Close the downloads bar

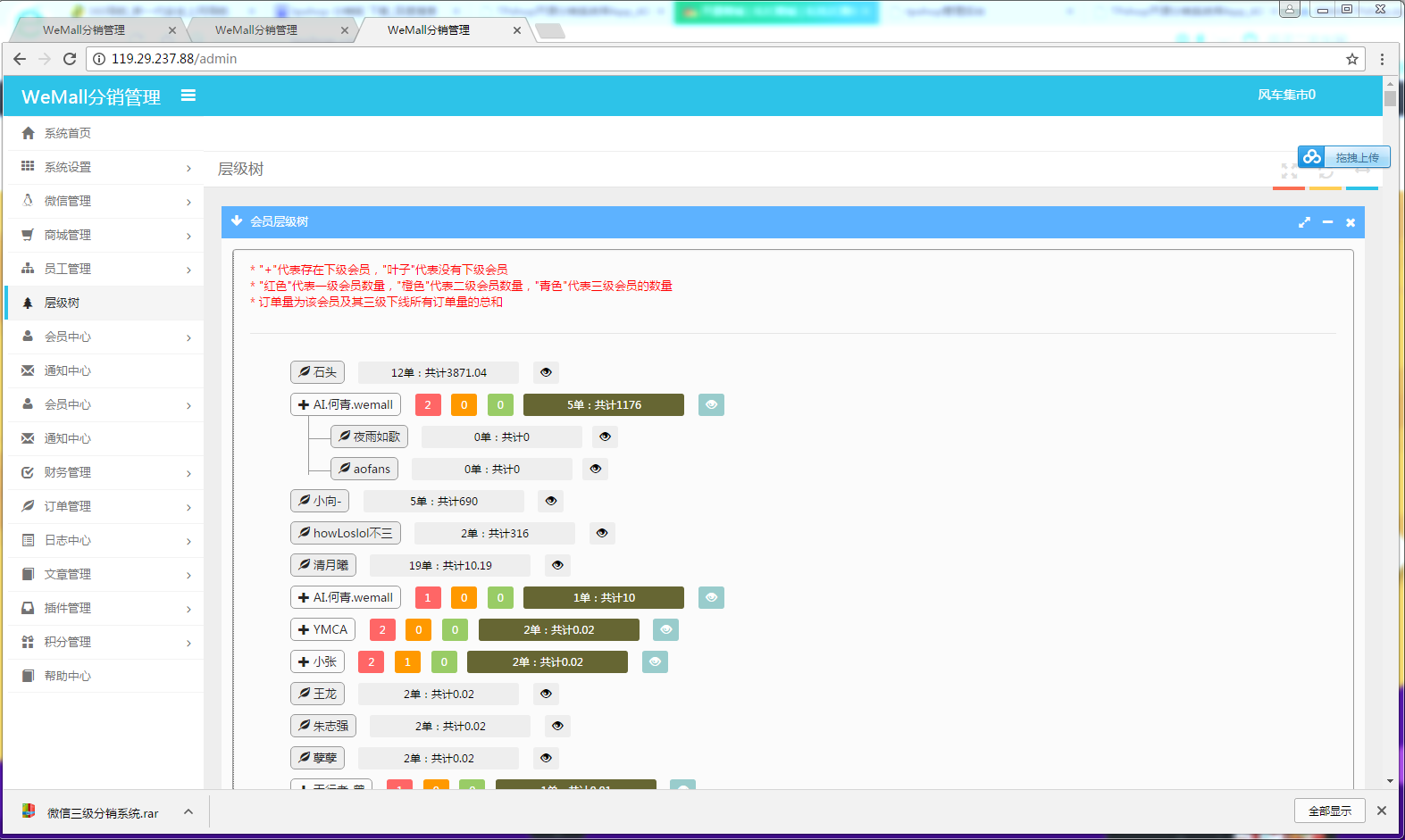pyautogui.click(x=1382, y=811)
